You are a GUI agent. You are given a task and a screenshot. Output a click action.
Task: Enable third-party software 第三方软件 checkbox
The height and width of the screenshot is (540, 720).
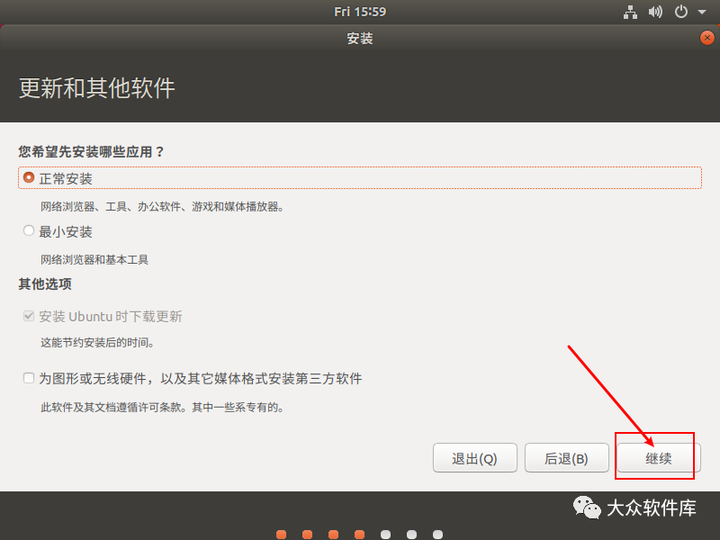pos(28,378)
